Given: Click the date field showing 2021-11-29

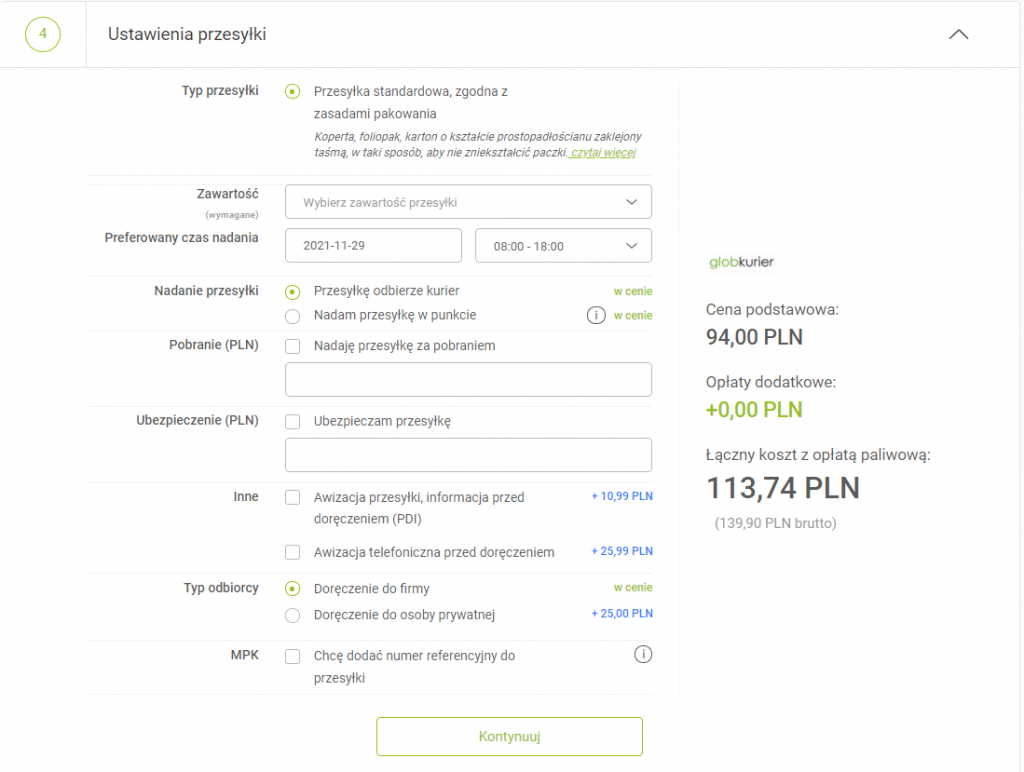Looking at the screenshot, I should [373, 246].
